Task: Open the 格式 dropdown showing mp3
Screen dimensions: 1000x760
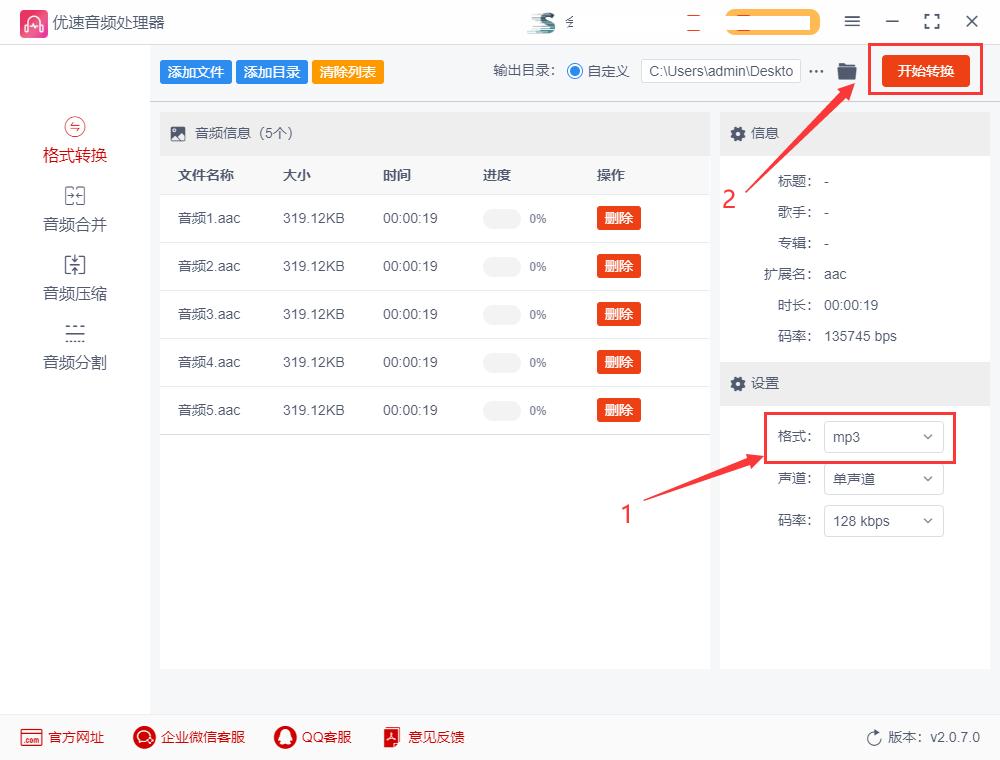Action: coord(883,437)
